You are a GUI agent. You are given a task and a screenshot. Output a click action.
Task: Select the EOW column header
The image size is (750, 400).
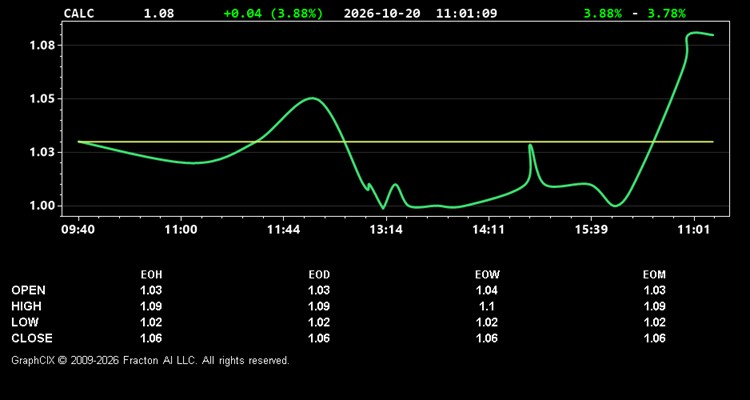[x=487, y=275]
